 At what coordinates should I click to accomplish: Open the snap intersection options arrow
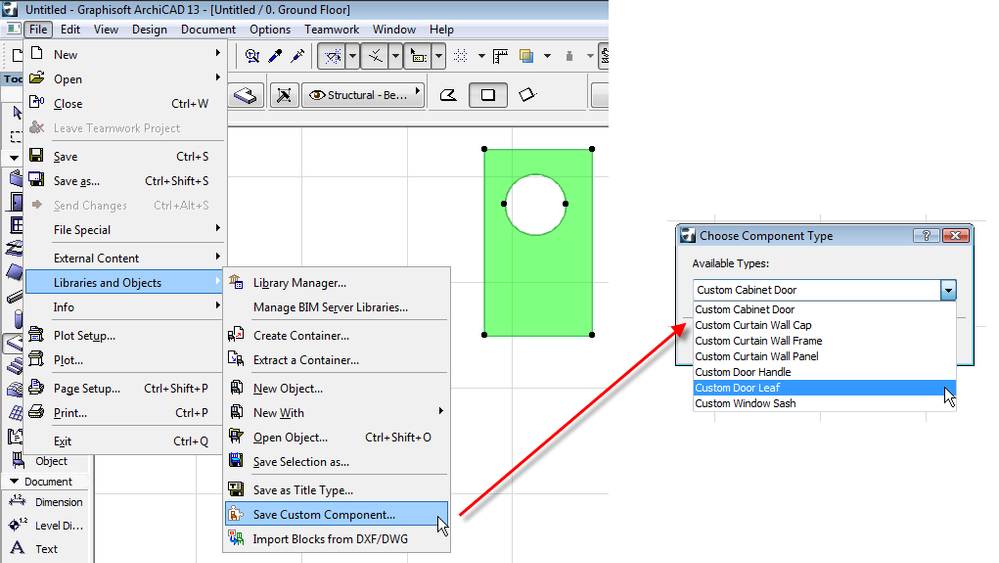[x=396, y=56]
